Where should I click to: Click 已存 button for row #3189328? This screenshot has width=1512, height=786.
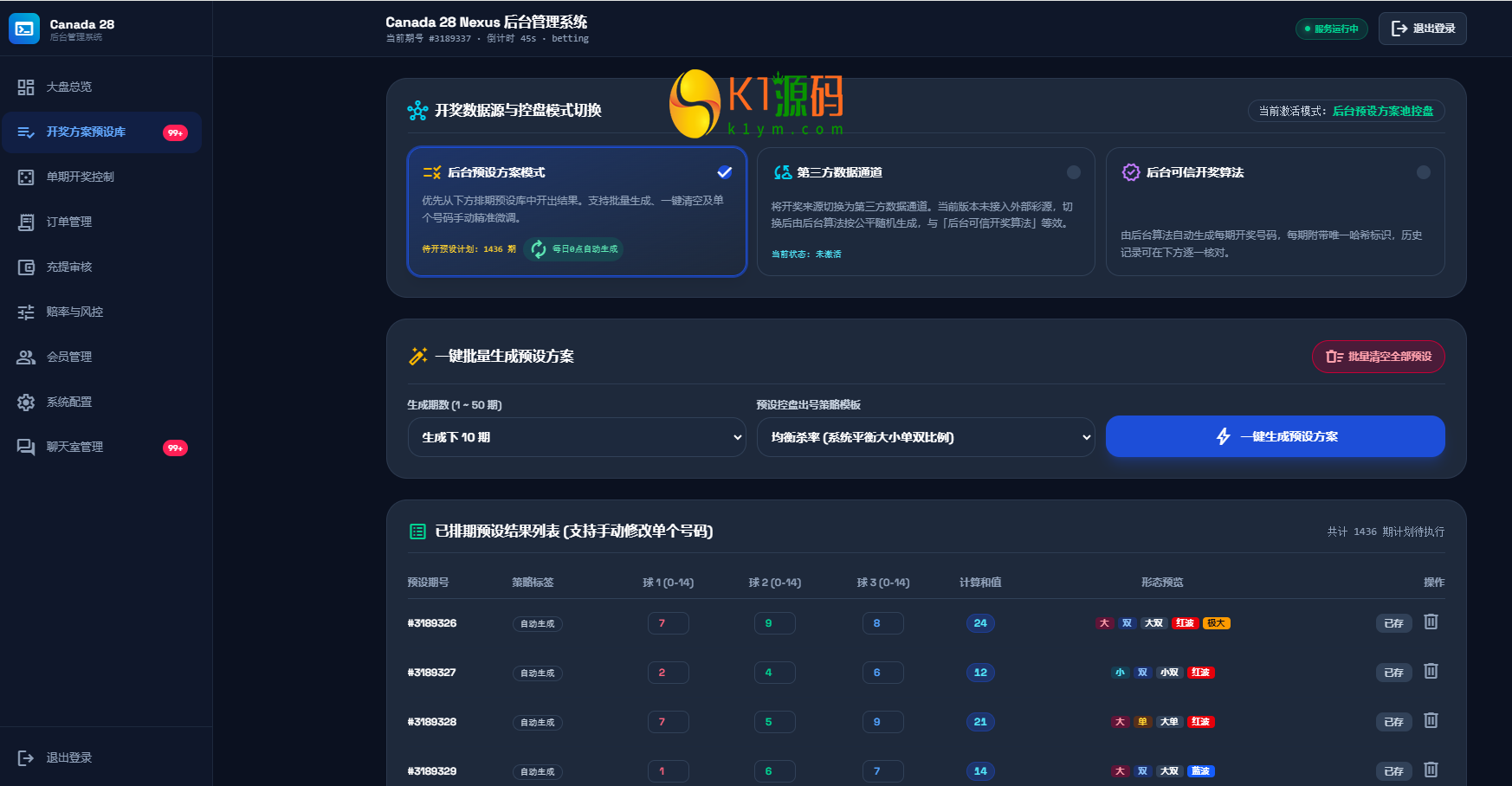pos(1393,722)
